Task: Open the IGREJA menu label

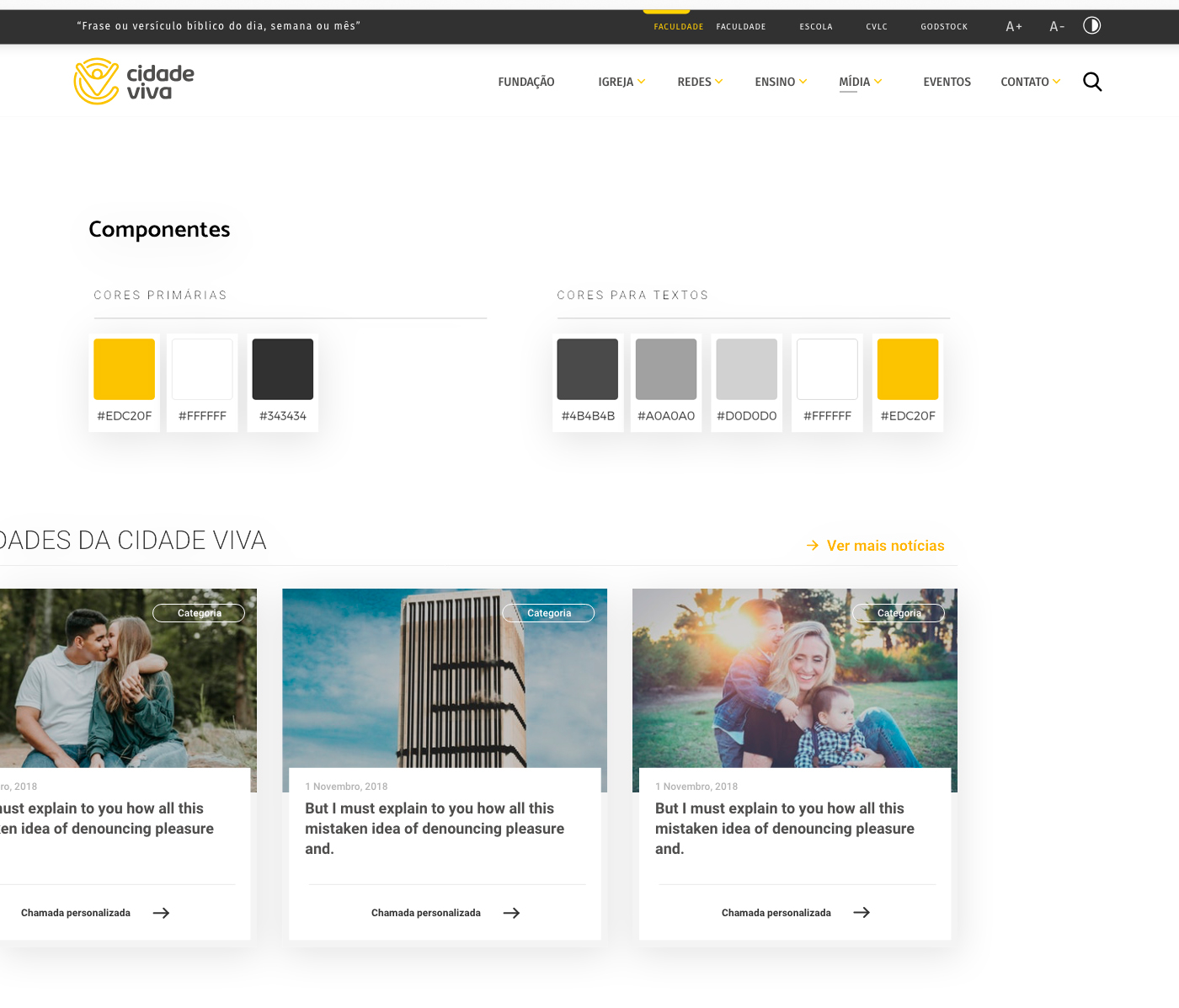Action: coord(616,82)
